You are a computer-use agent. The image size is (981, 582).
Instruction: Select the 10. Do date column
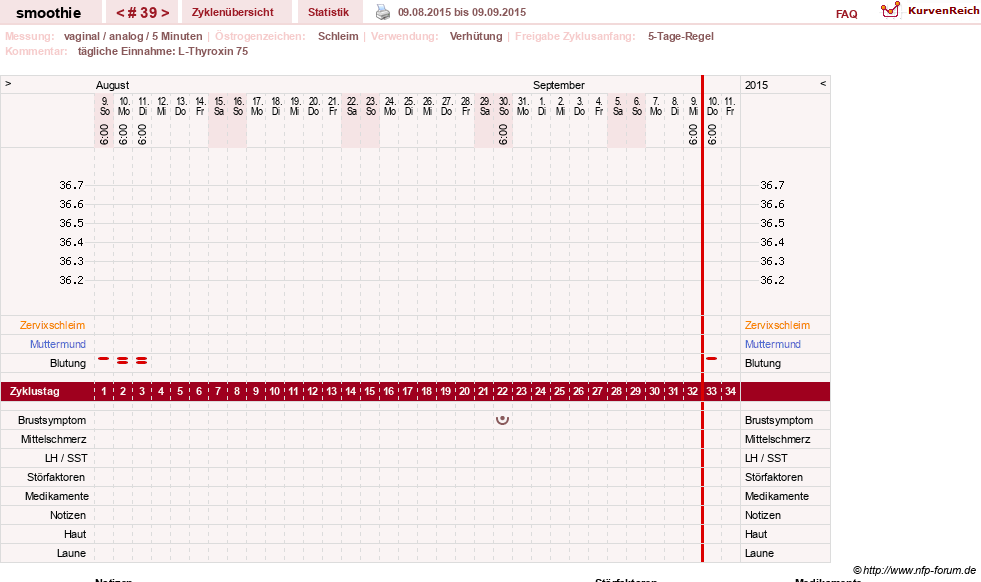713,106
